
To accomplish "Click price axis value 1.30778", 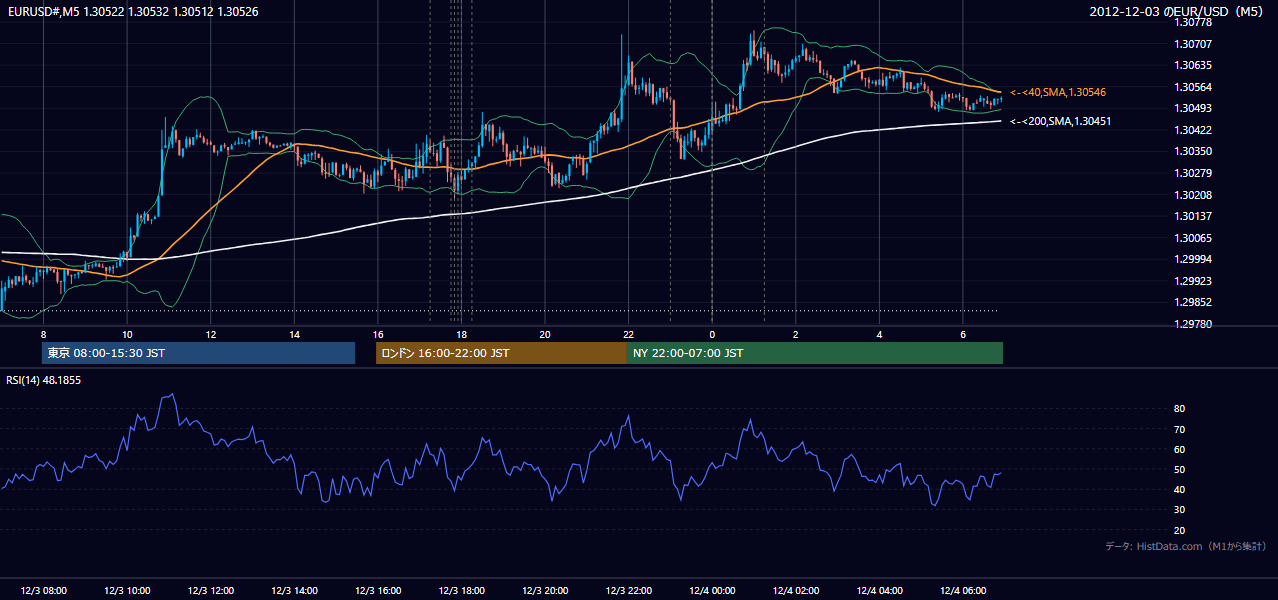I will point(1194,22).
